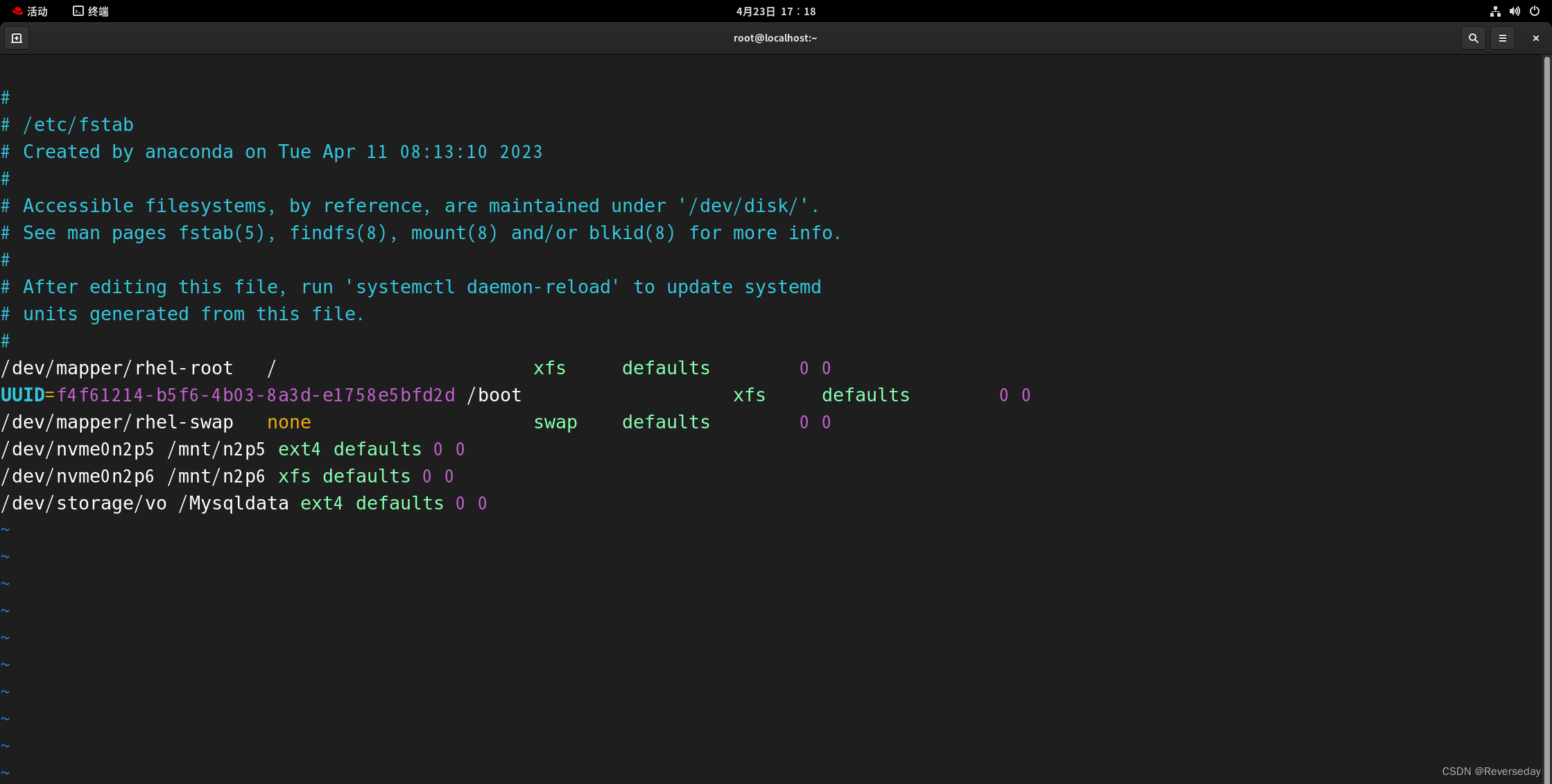Screen dimensions: 1552x784
Task: Click 'none' mount point on swap line
Action: point(289,422)
